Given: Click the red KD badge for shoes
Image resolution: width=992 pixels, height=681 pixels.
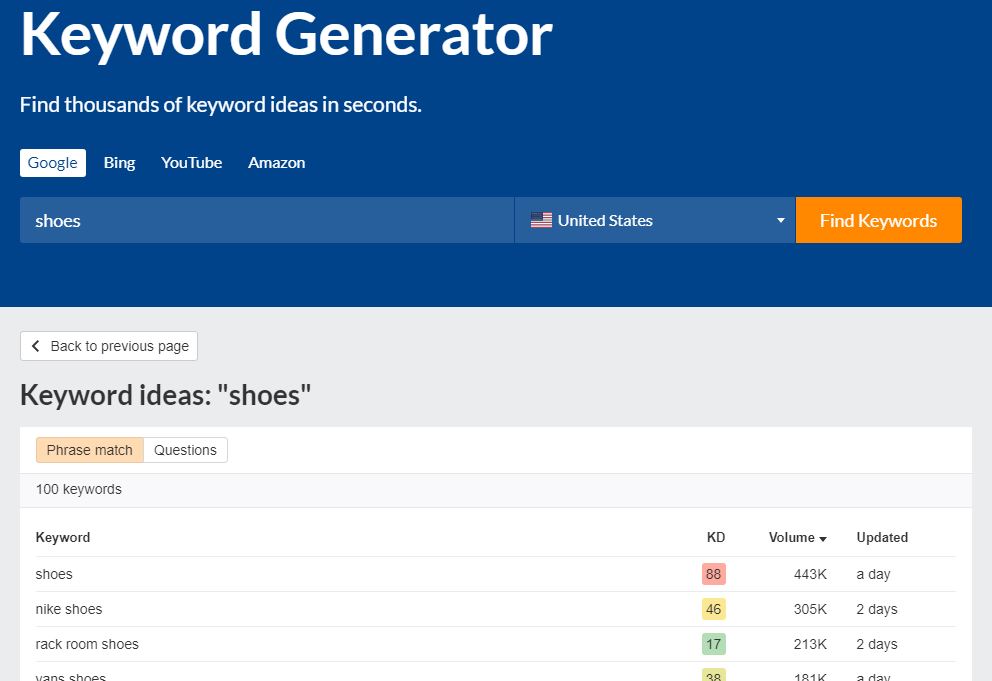Looking at the screenshot, I should click(x=714, y=574).
